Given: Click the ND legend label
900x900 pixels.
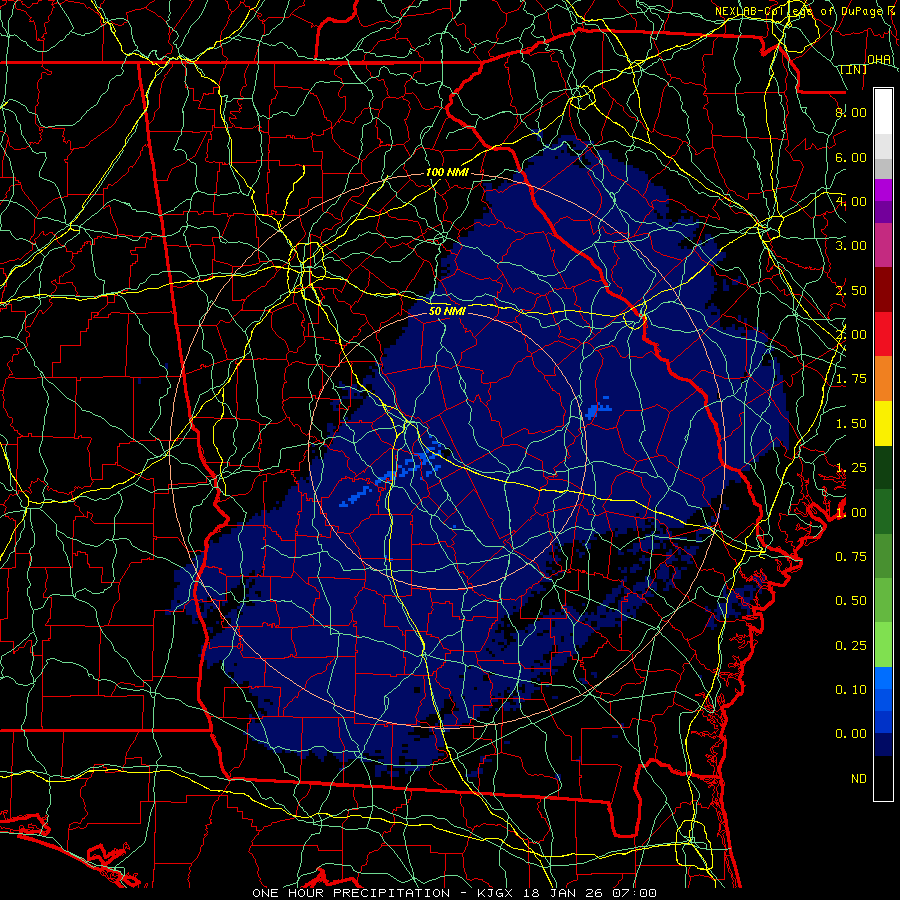Looking at the screenshot, I should tap(859, 779).
